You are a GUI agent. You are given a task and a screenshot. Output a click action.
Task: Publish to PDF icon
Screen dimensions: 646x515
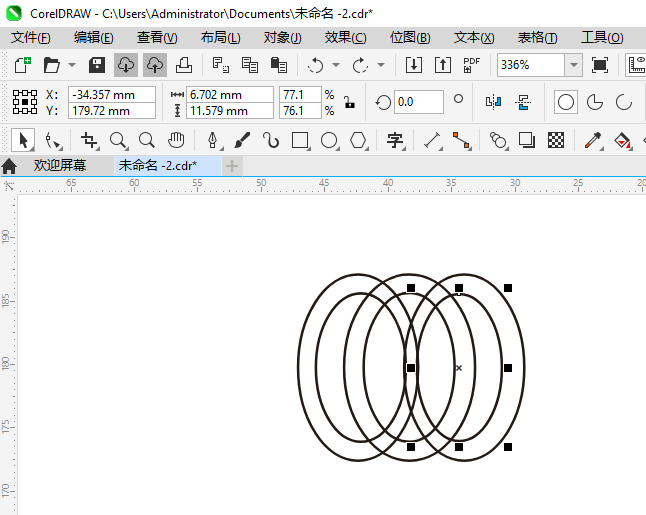[x=471, y=65]
